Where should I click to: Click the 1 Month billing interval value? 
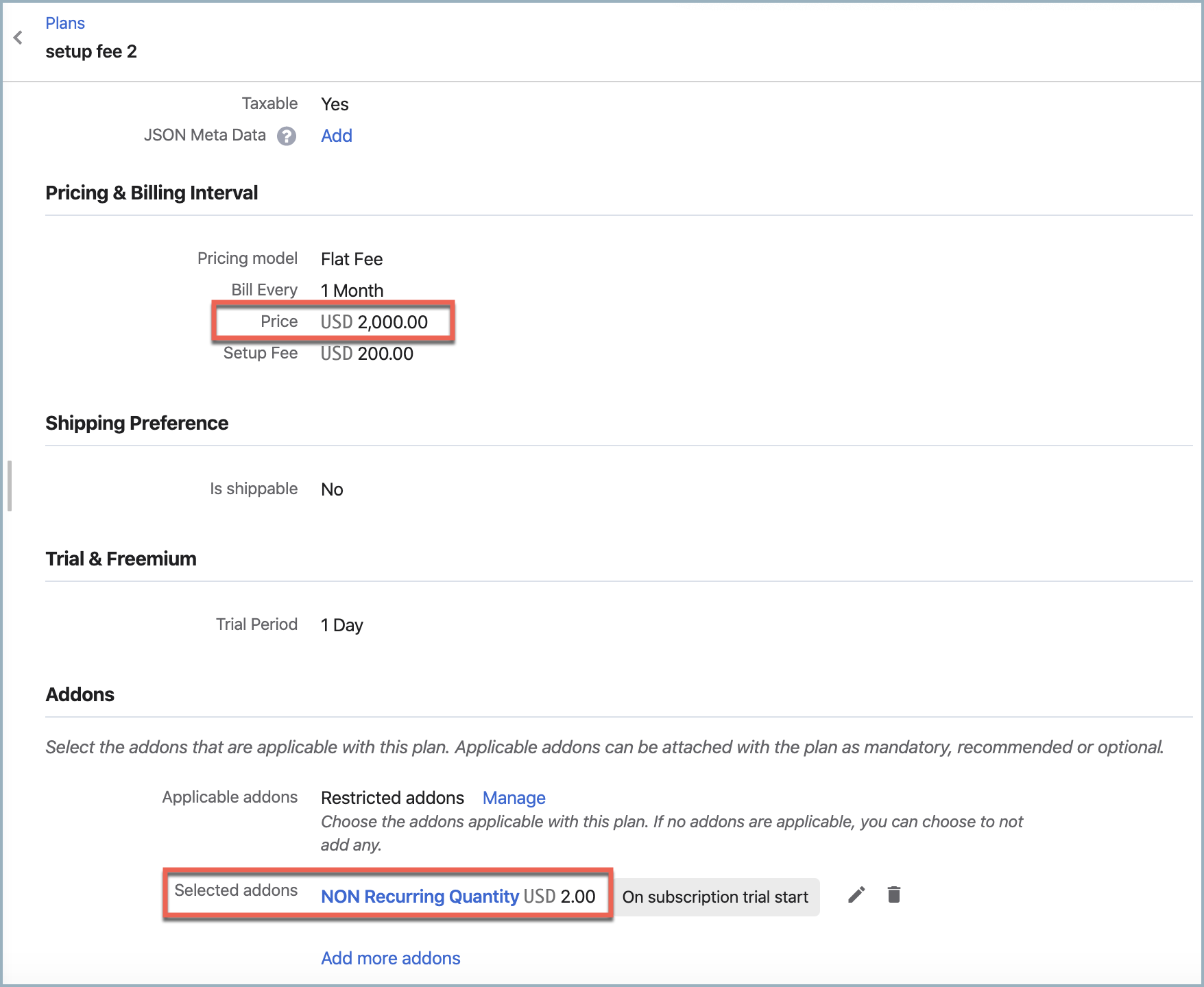(352, 291)
